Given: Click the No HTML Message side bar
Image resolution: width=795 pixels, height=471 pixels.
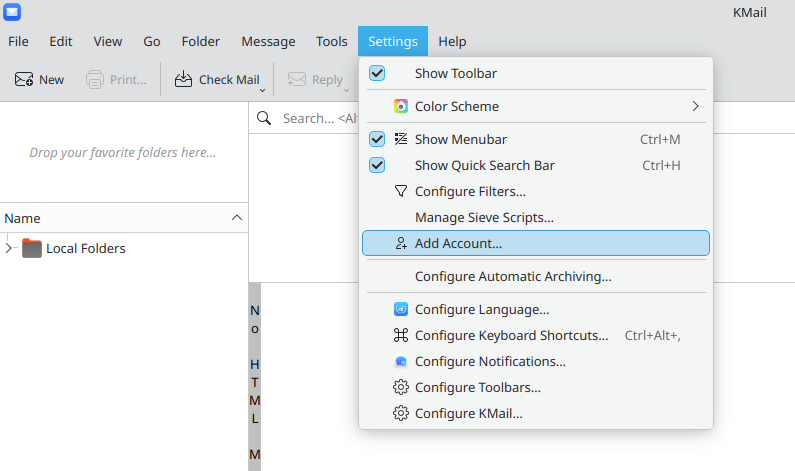Looking at the screenshot, I should tap(255, 377).
